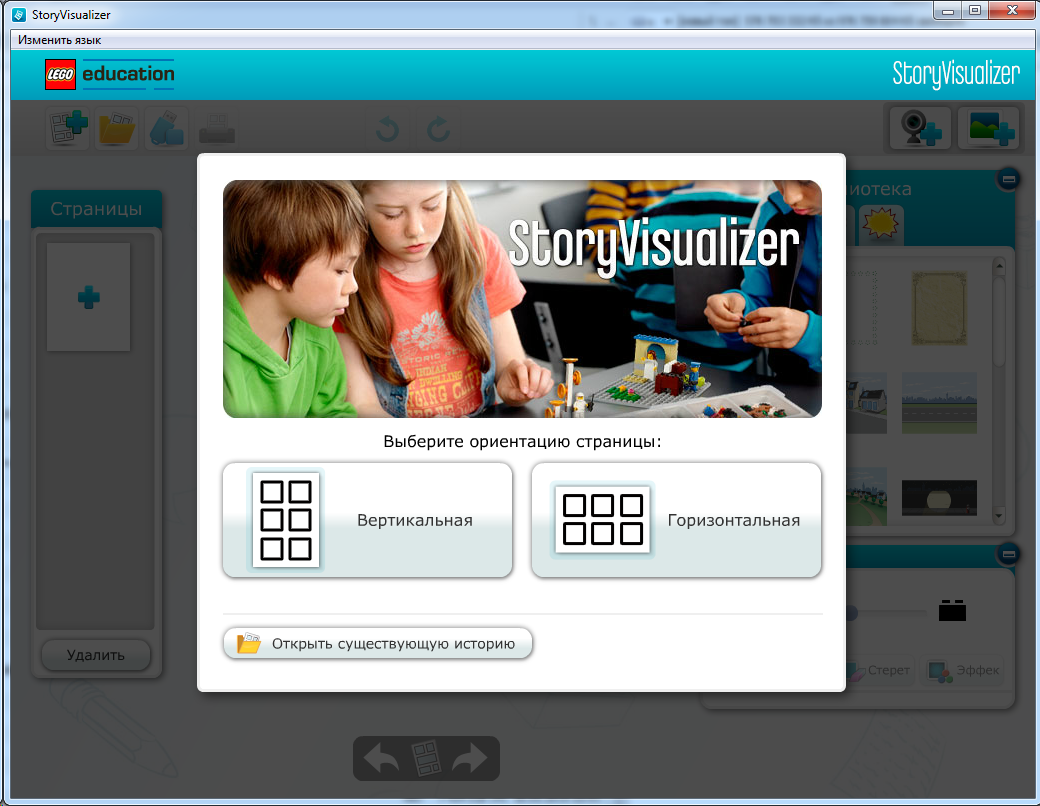This screenshot has width=1040, height=806.
Task: Select the night moon background thumbnail
Action: point(939,498)
